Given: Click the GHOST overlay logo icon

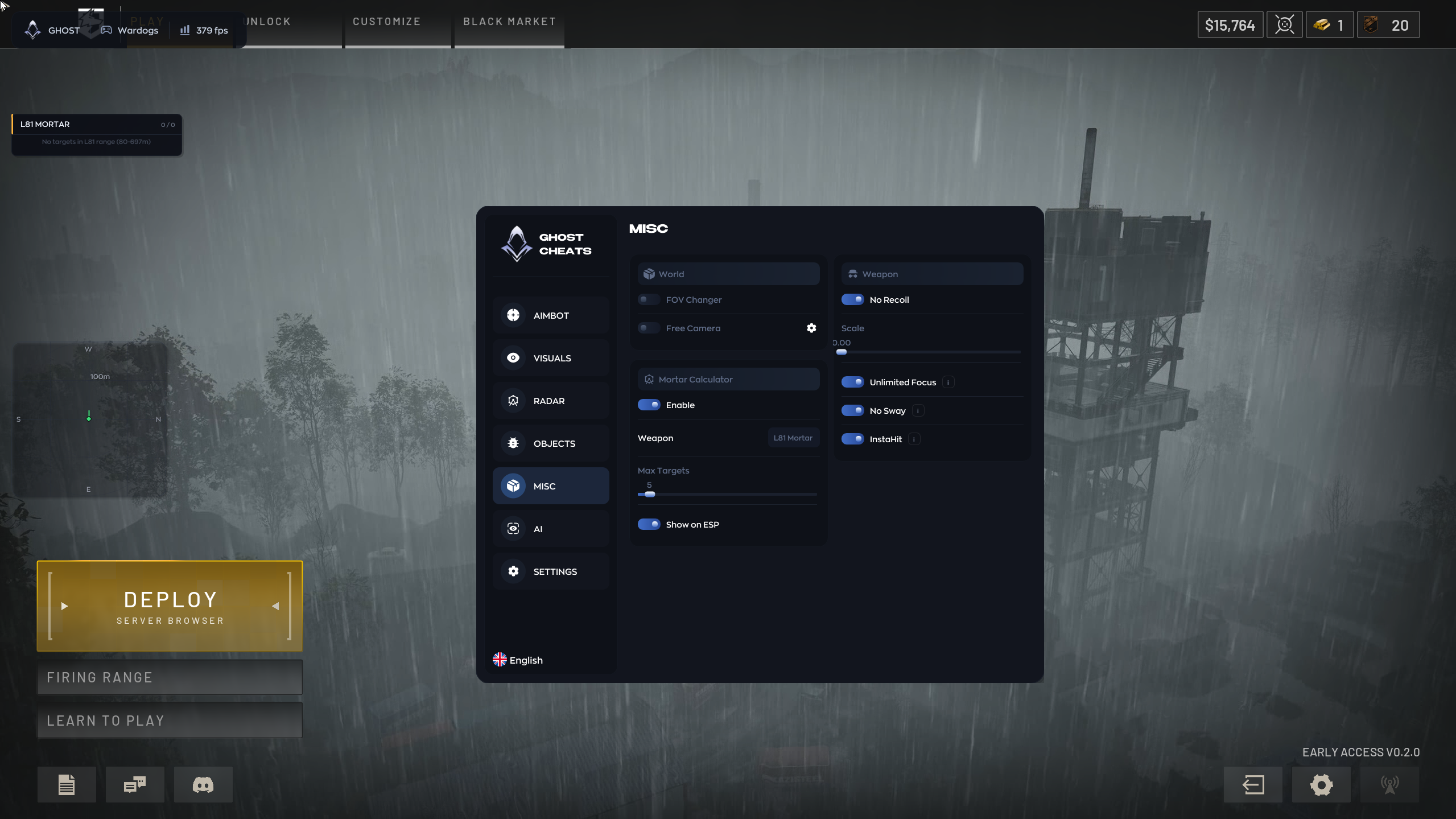Looking at the screenshot, I should point(33,30).
